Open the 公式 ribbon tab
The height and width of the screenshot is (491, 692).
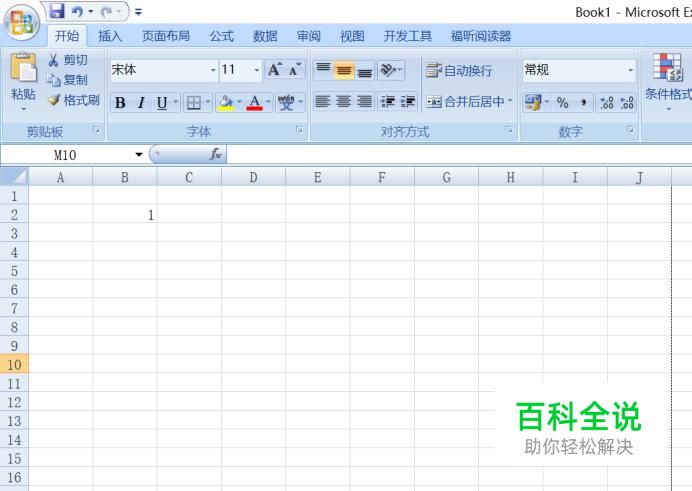[x=222, y=36]
